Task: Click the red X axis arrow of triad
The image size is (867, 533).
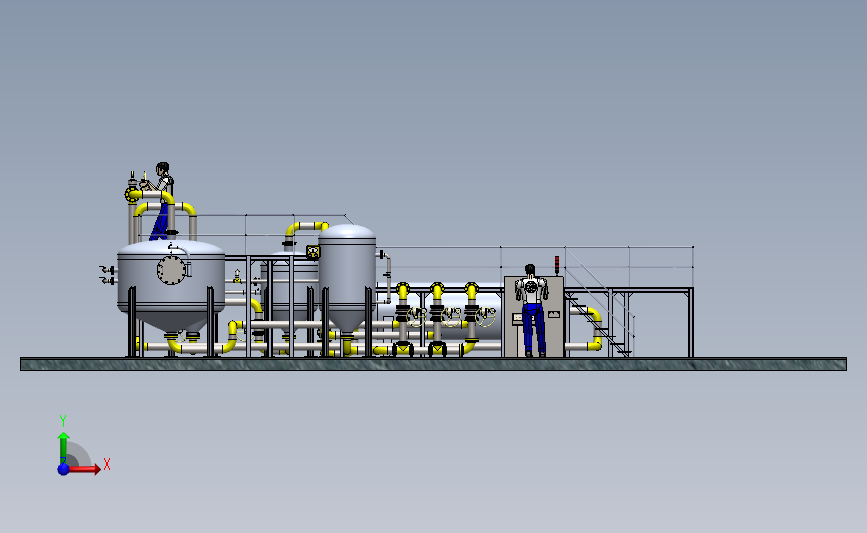Action: click(x=84, y=469)
